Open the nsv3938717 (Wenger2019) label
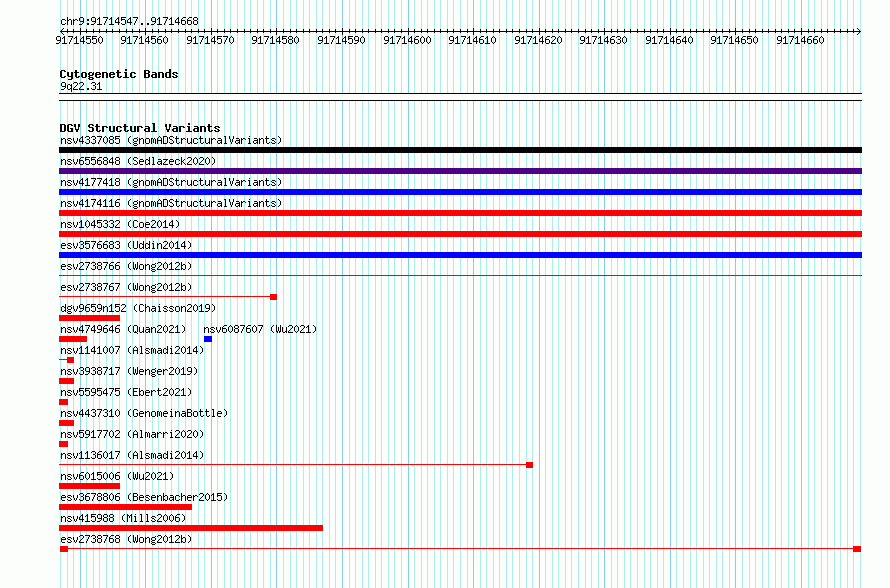The image size is (890, 588). (129, 371)
